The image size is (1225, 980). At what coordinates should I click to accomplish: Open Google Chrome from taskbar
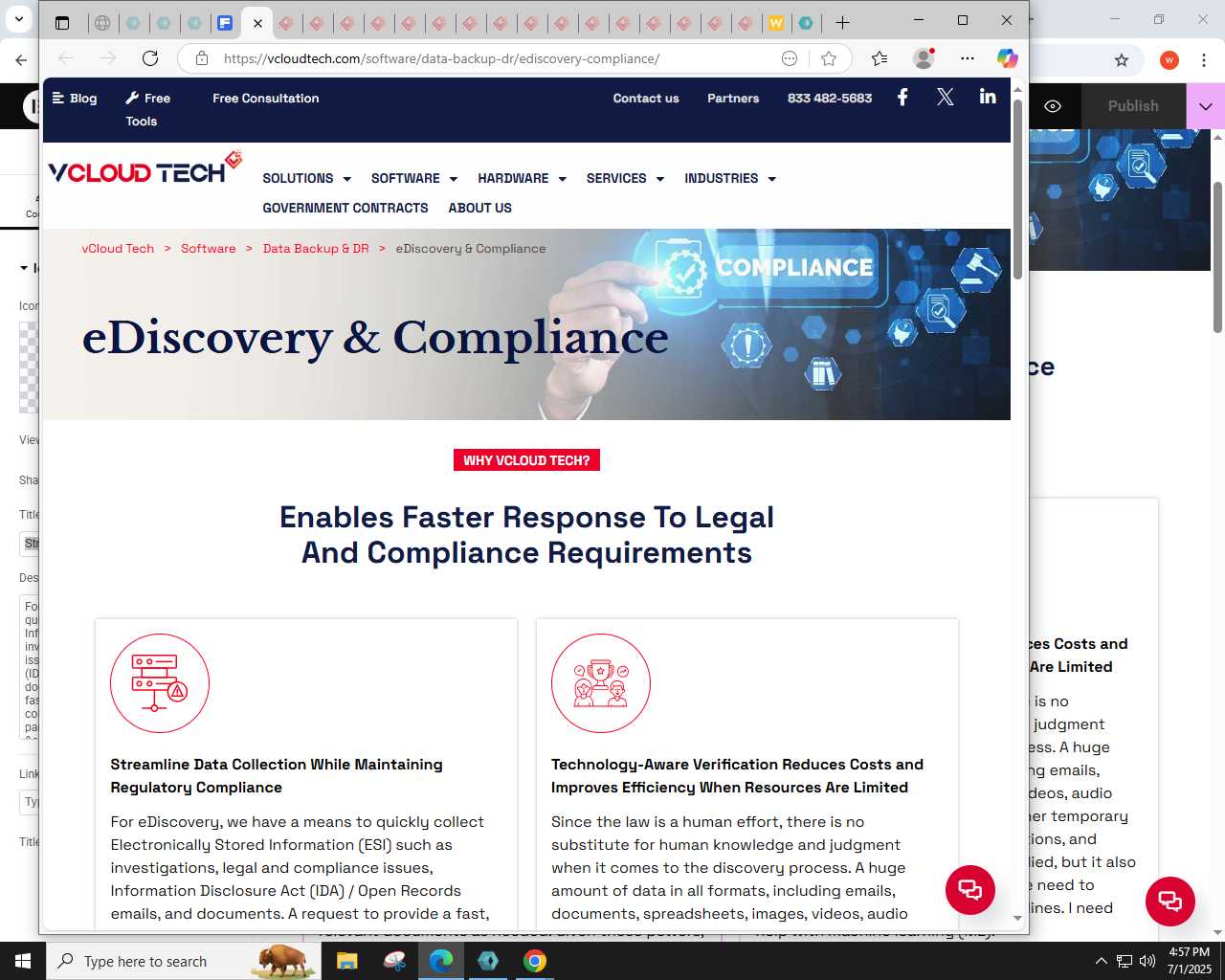coord(535,961)
